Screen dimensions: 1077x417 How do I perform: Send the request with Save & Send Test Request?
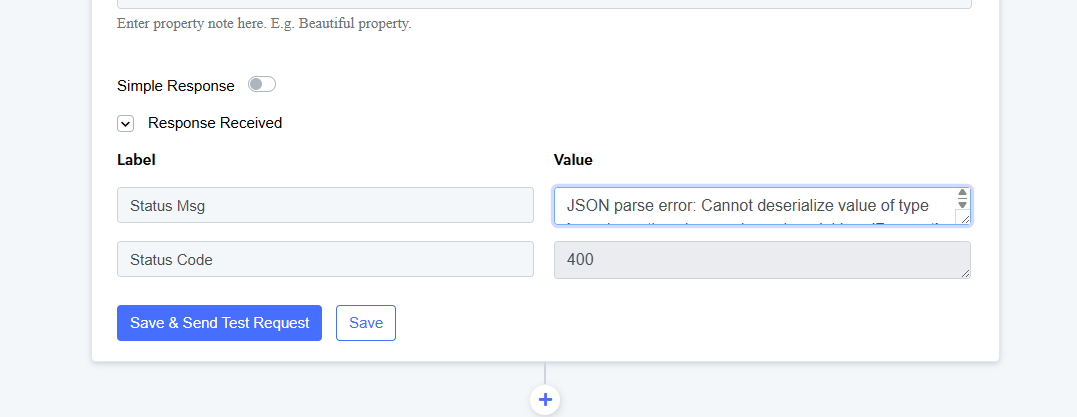[219, 323]
